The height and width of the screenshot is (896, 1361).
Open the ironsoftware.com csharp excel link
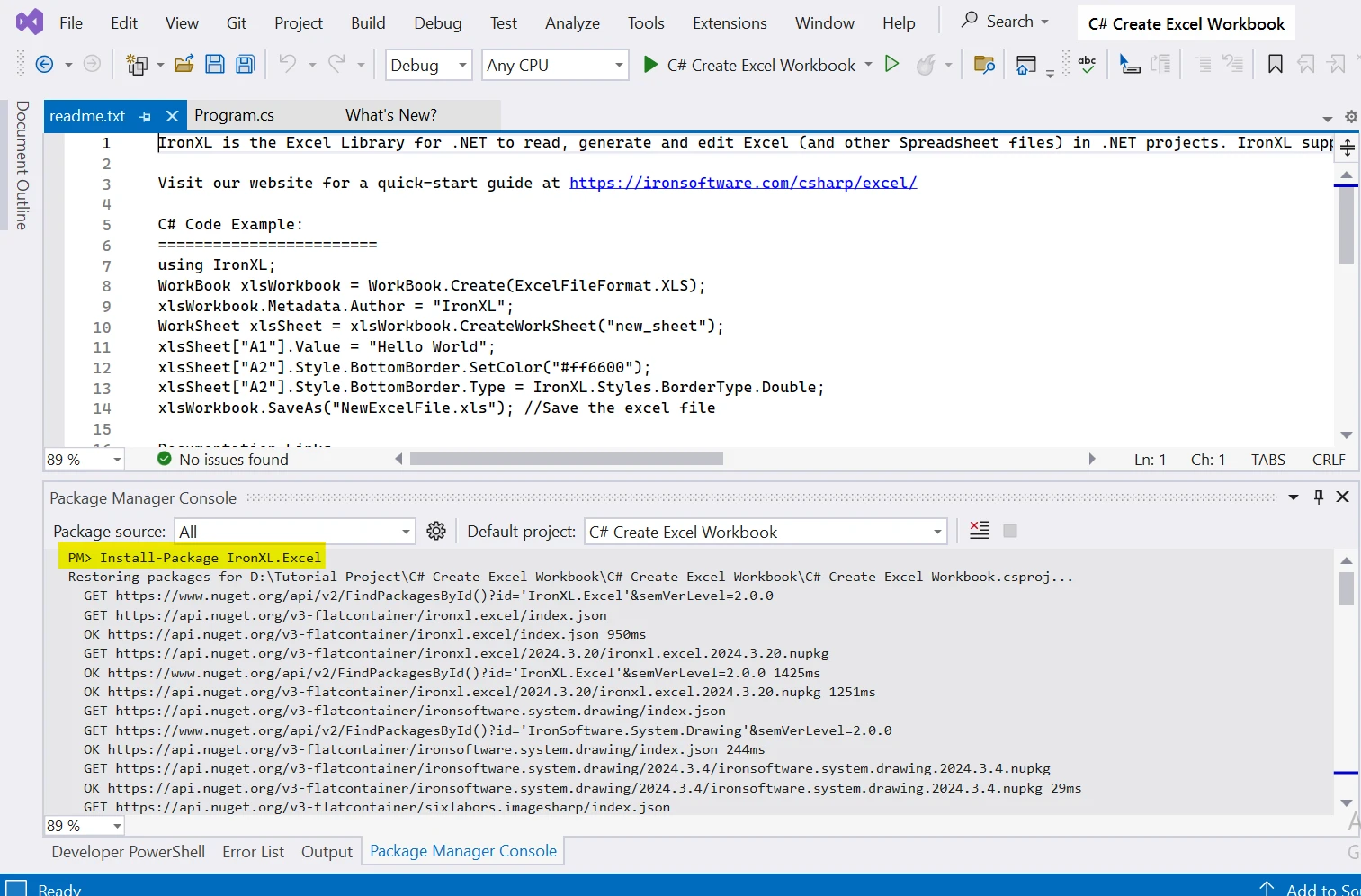pyautogui.click(x=743, y=183)
